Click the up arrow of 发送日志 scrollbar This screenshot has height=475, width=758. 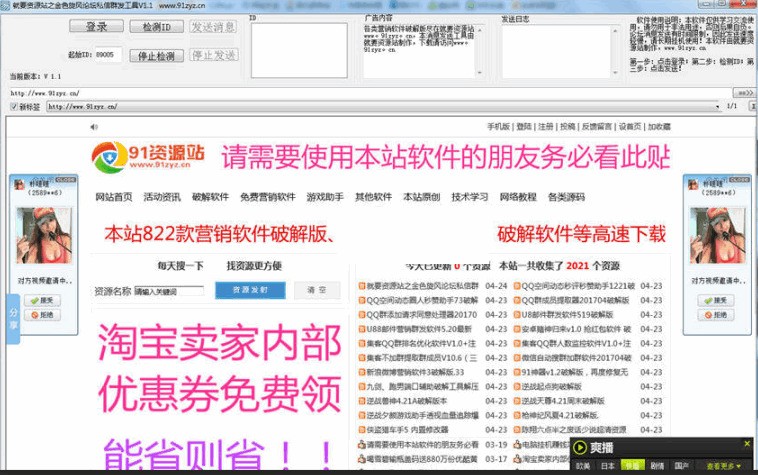[615, 30]
